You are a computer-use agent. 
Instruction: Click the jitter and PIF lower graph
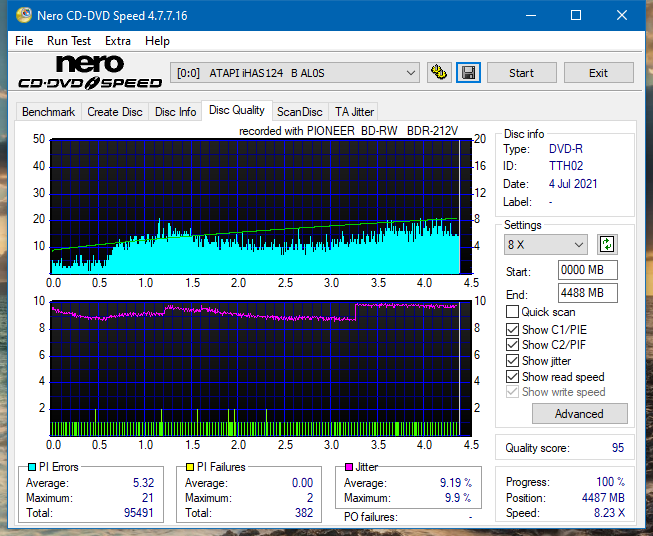pos(261,368)
